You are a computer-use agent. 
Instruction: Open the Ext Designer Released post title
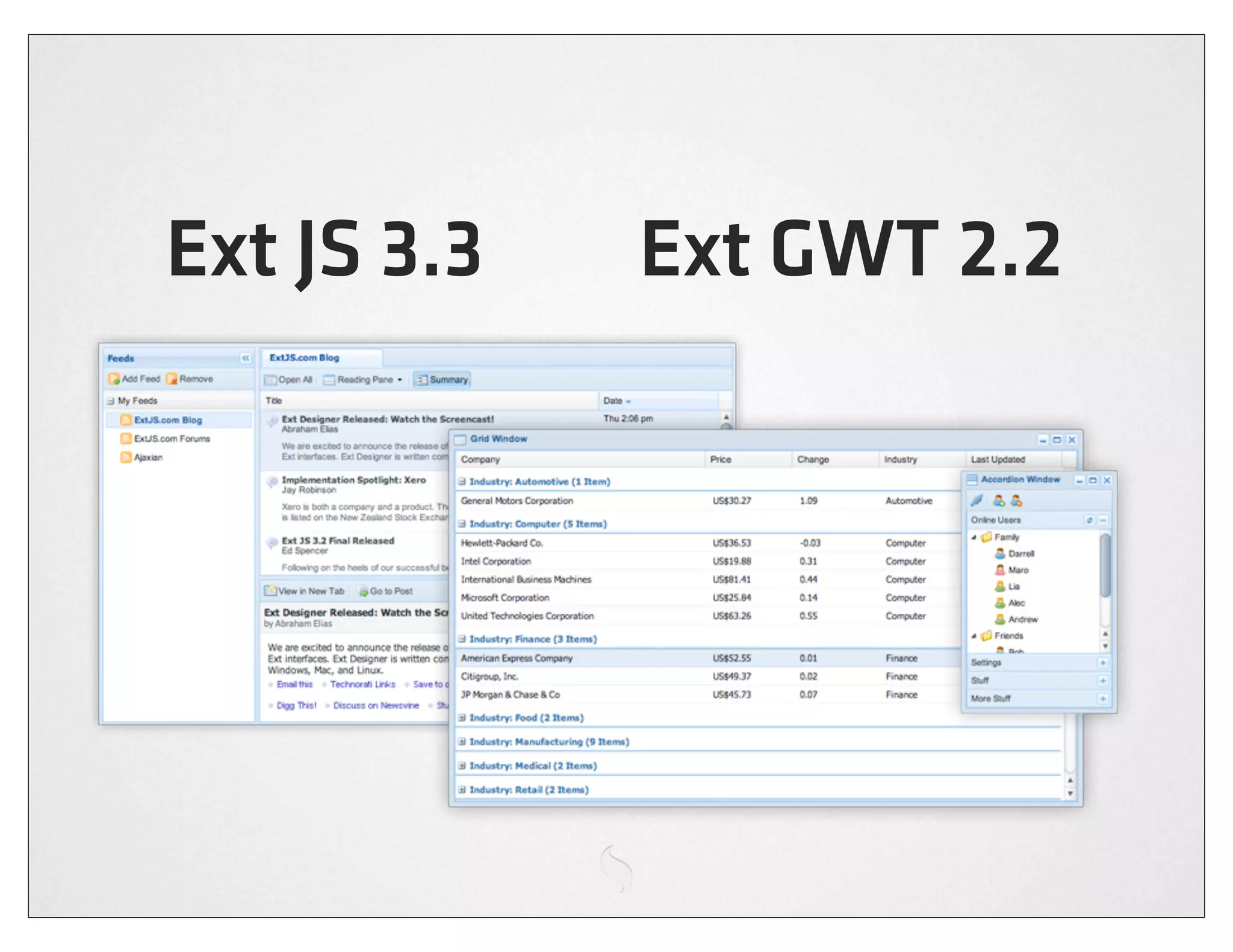click(x=388, y=419)
